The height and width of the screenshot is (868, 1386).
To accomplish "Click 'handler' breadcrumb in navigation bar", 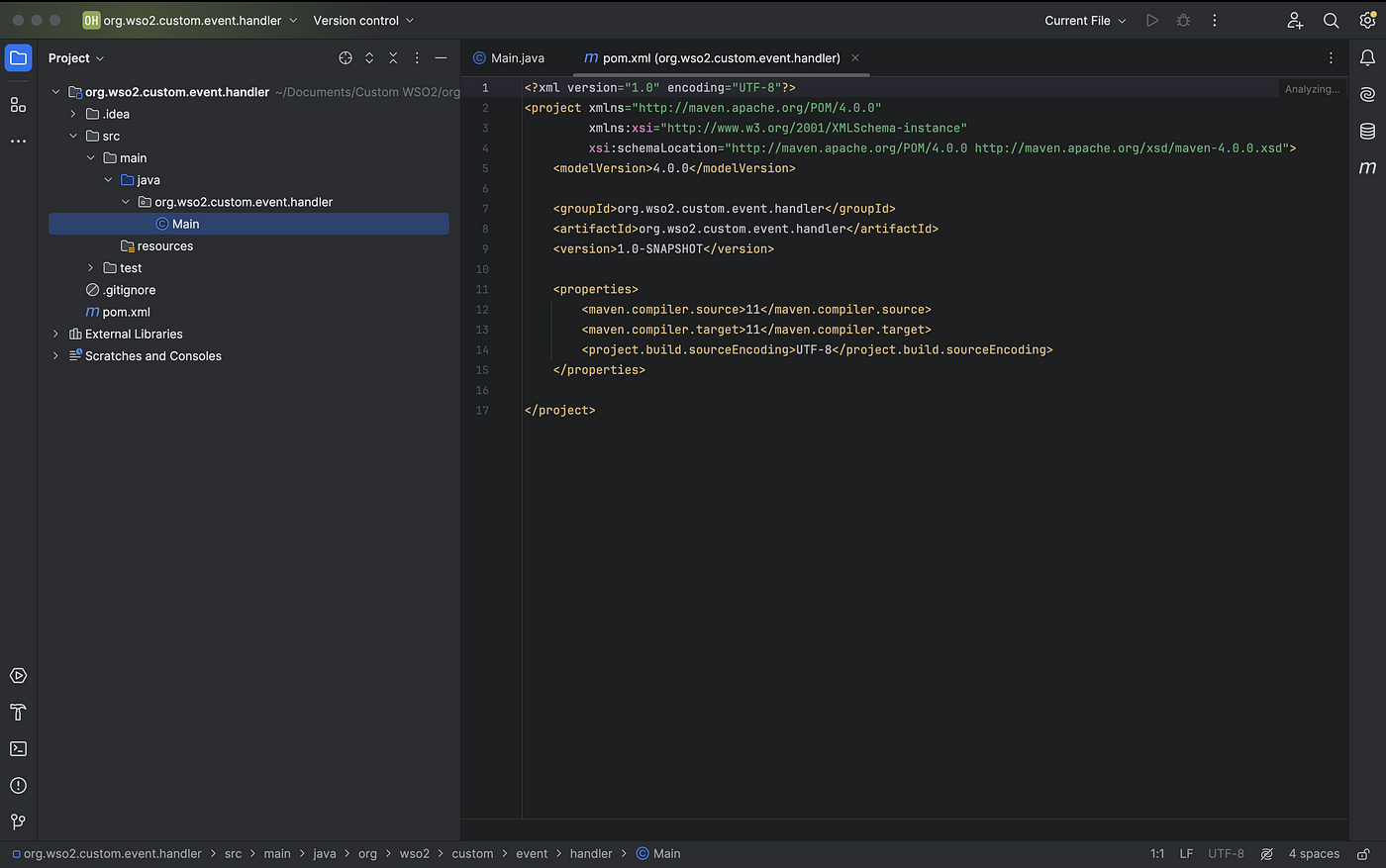I will click(591, 854).
